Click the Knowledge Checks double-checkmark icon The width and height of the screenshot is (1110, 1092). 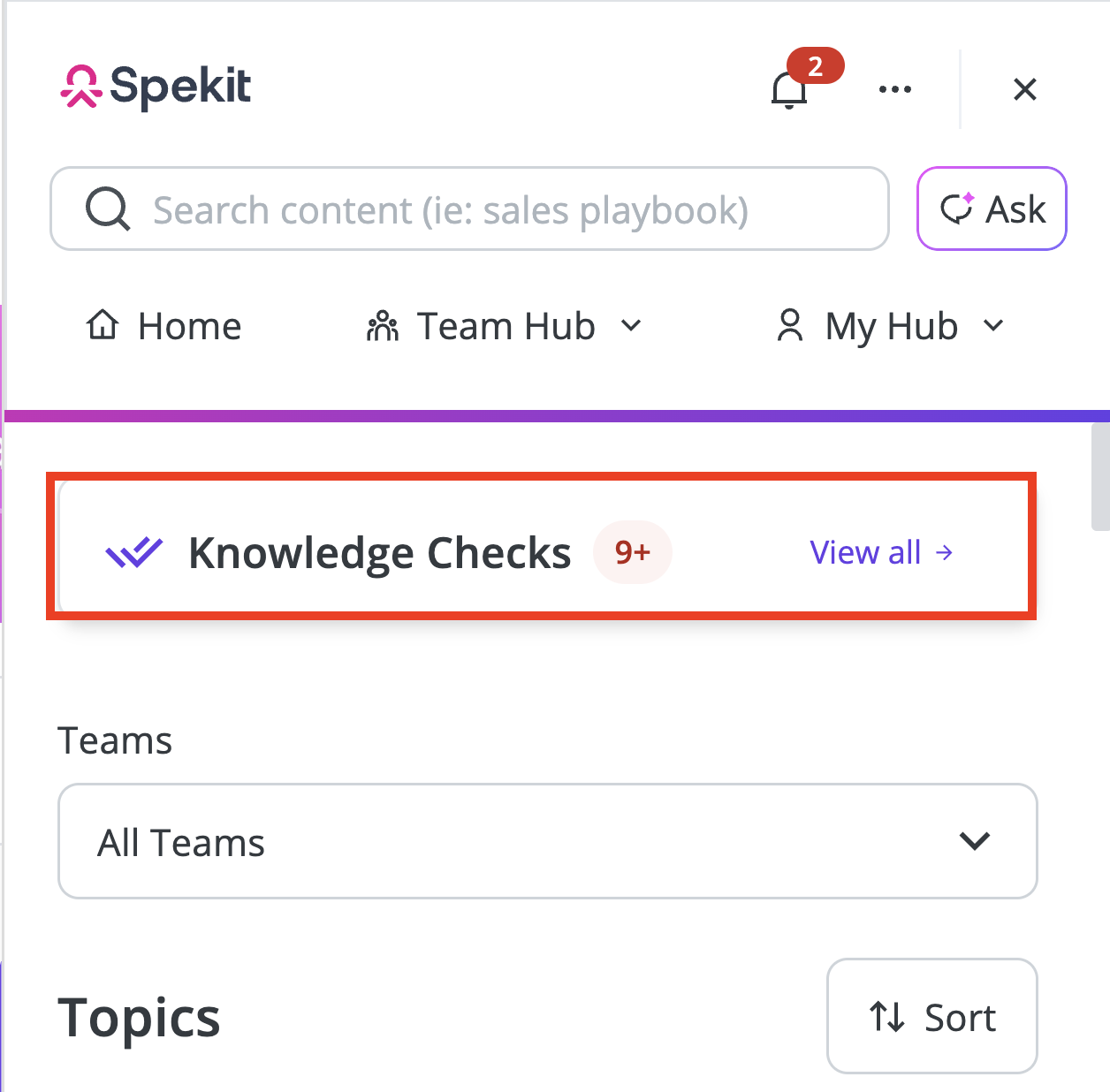[x=134, y=553]
